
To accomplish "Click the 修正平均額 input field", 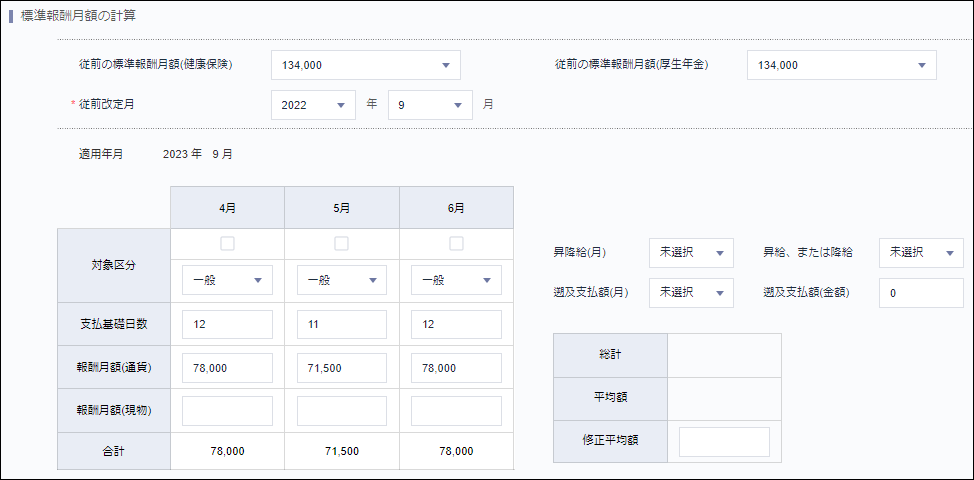I will (724, 442).
